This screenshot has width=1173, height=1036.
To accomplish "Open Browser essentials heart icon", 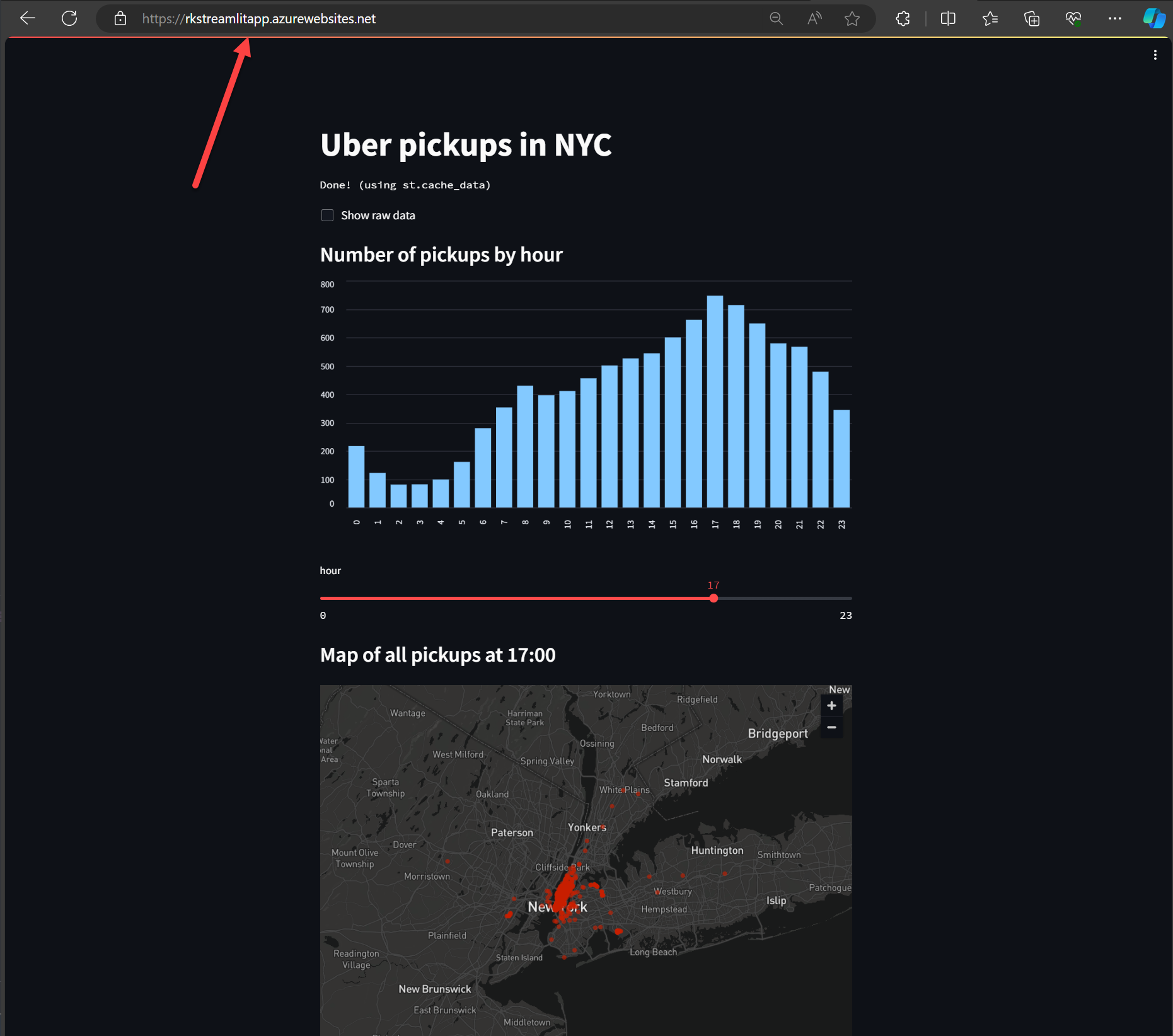I will (x=1073, y=19).
